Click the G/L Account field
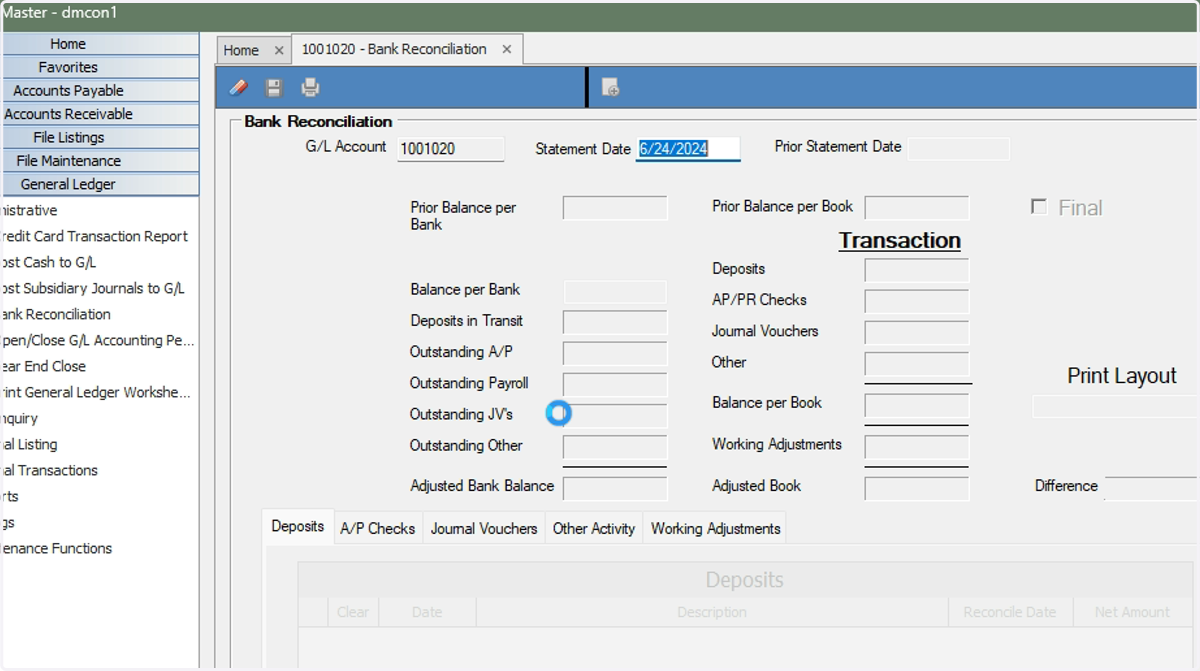Viewport: 1200px width, 671px height. (x=451, y=149)
